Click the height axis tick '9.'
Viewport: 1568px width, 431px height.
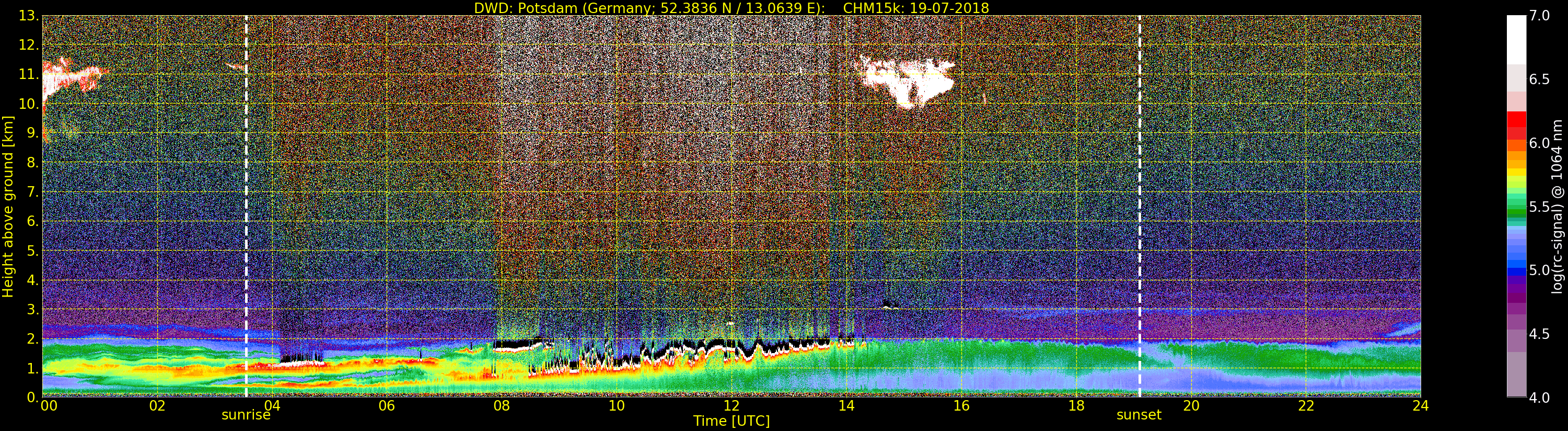tap(32, 133)
